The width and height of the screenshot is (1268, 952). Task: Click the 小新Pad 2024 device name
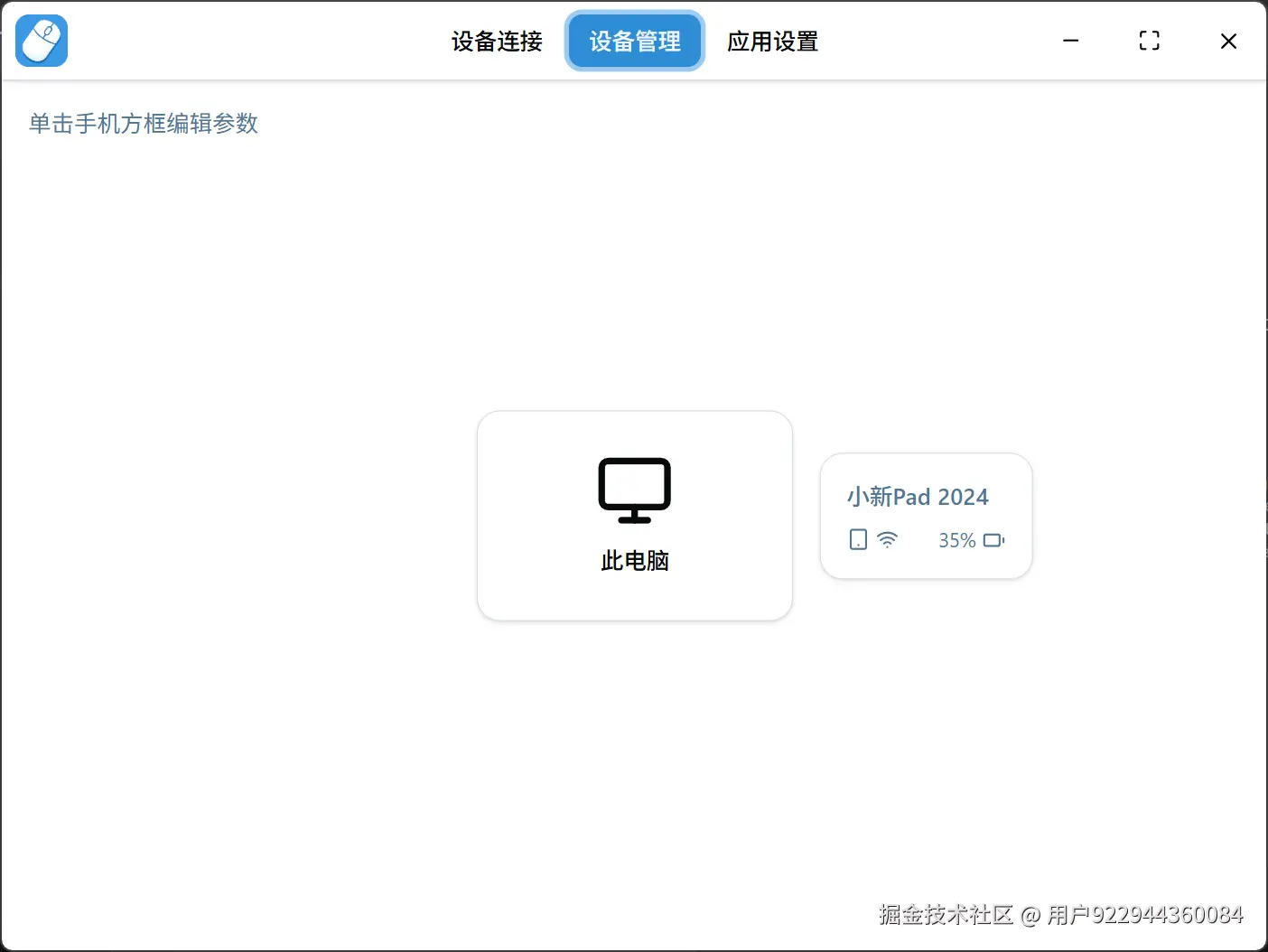point(917,496)
